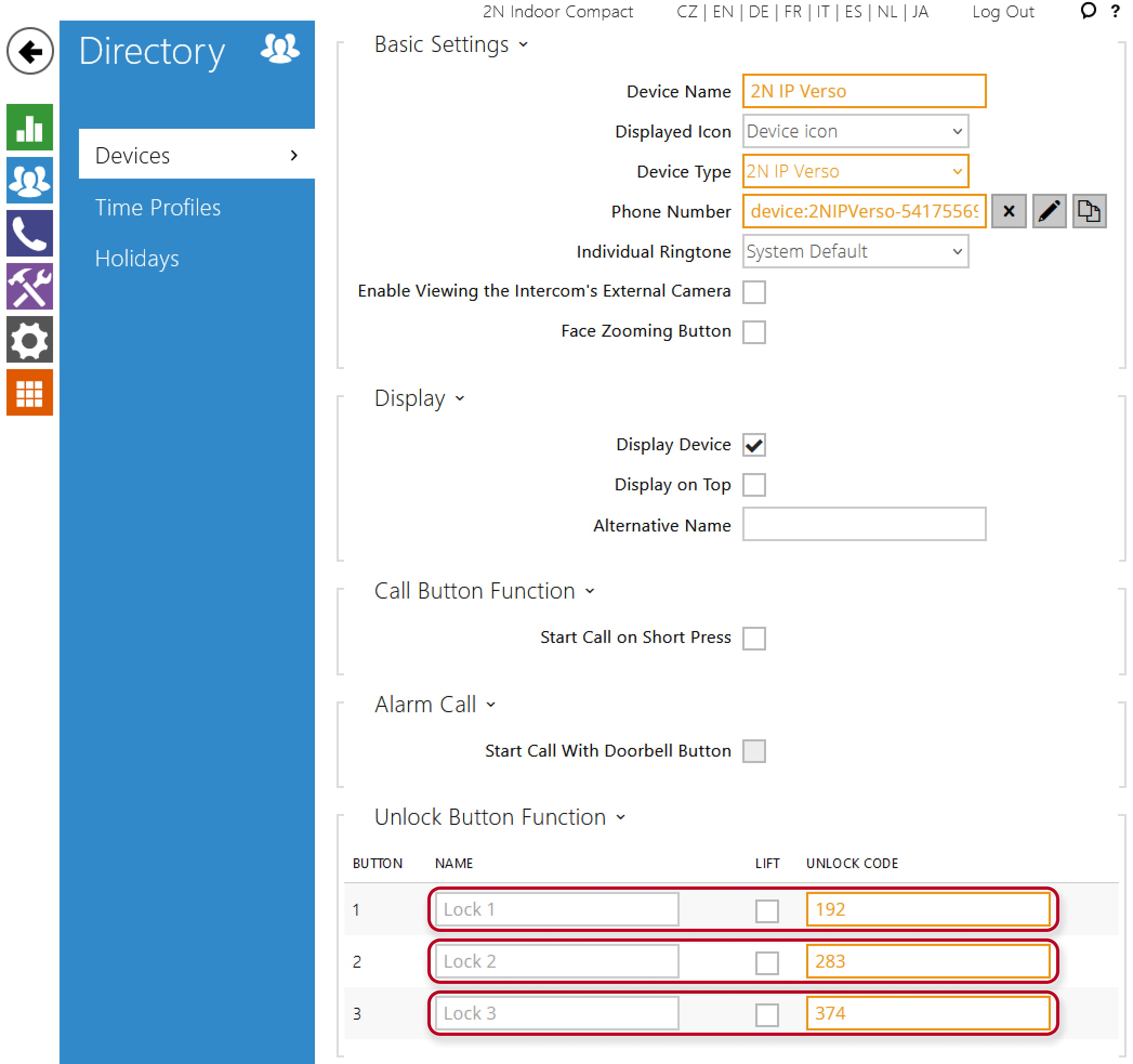Screen dimensions: 1133x1064
Task: Click the Directory header people icon
Action: click(x=280, y=49)
